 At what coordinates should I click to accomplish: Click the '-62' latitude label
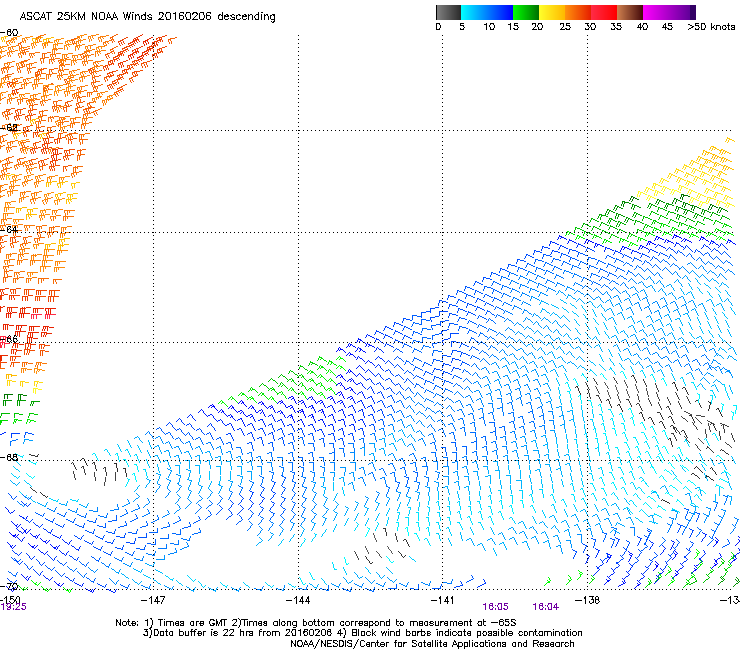click(9, 127)
